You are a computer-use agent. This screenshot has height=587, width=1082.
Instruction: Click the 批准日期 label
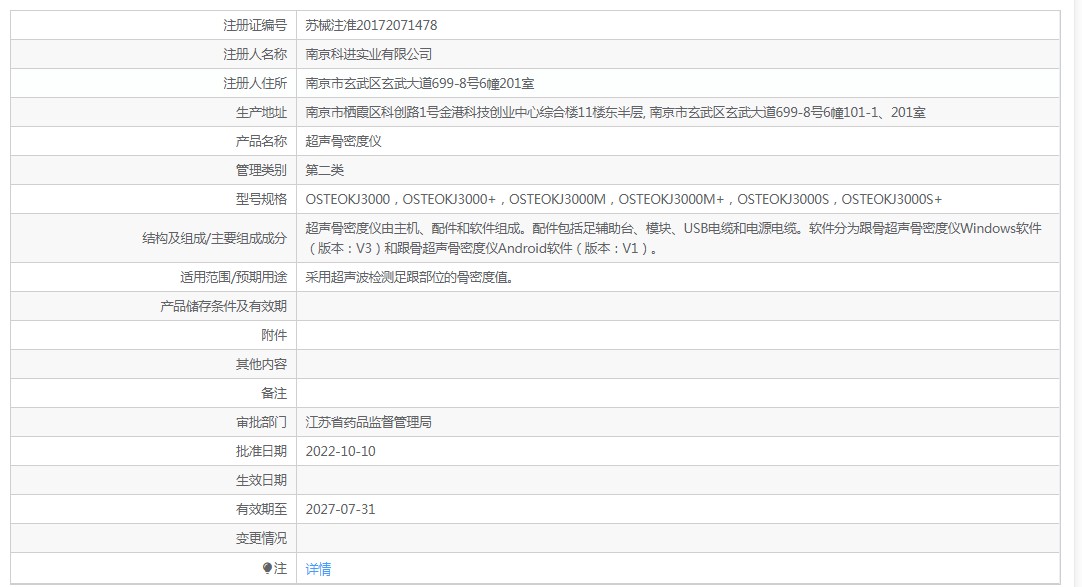261,451
